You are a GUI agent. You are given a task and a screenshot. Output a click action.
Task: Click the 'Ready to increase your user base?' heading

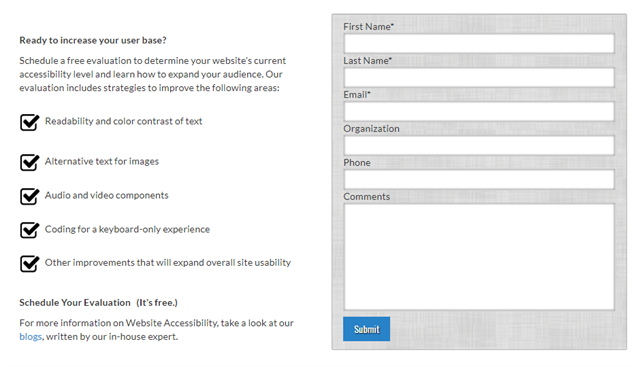pyautogui.click(x=93, y=40)
